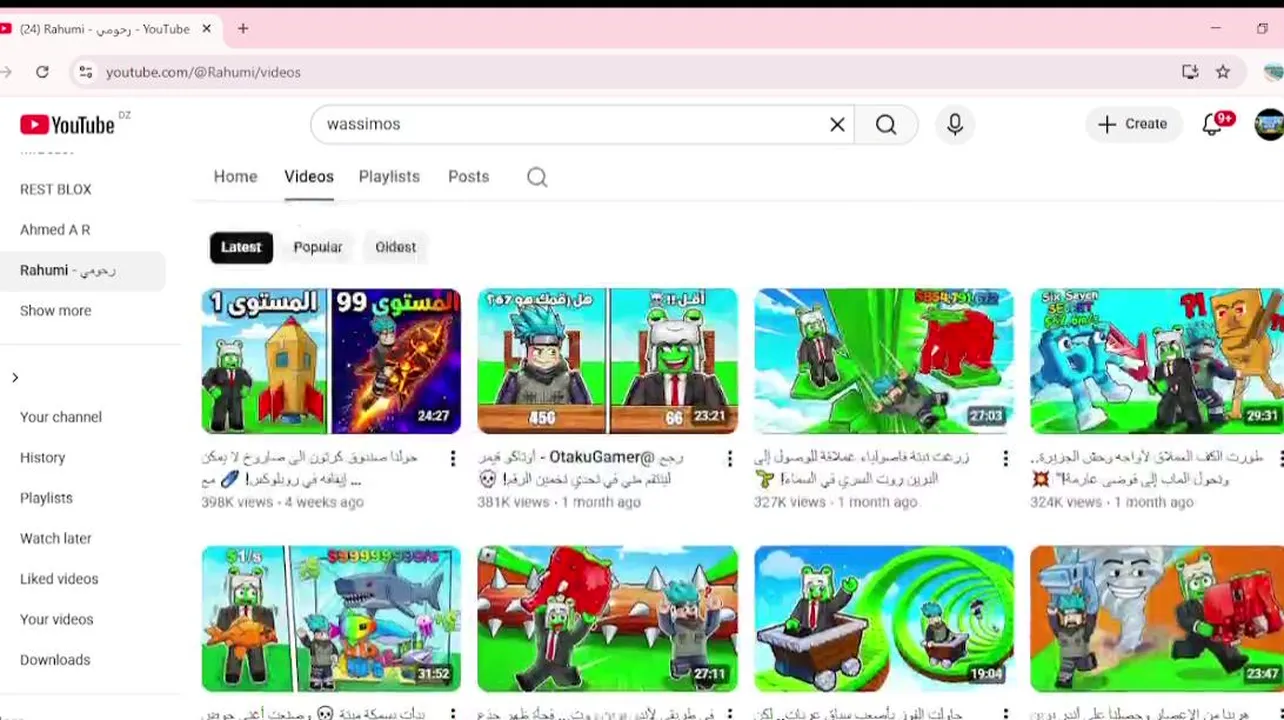Viewport: 1284px width, 720px height.
Task: Open options menu for 327K views video
Action: 1005,458
